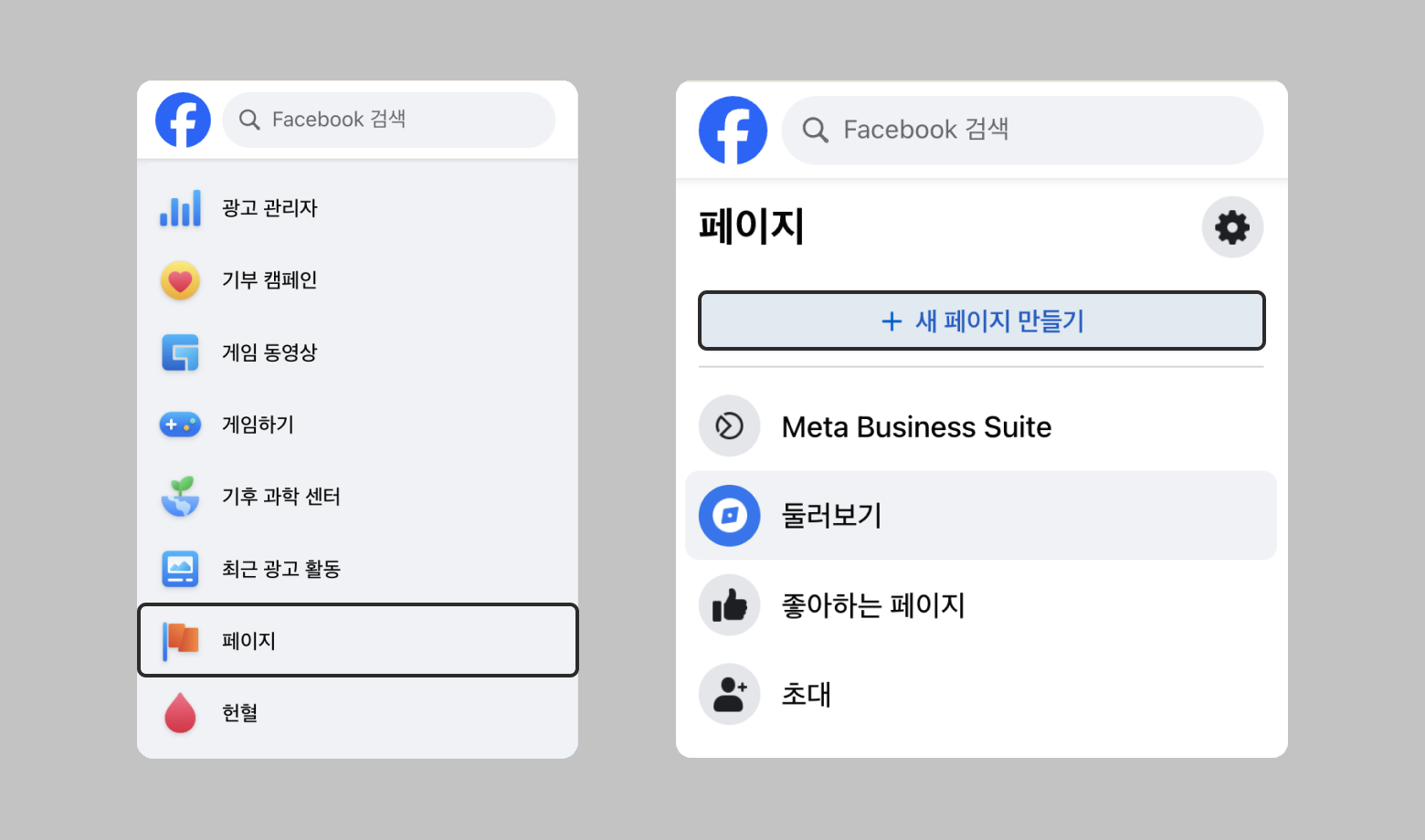Image resolution: width=1425 pixels, height=840 pixels.
Task: Click the 게임 동영상 blue icon
Action: [180, 352]
